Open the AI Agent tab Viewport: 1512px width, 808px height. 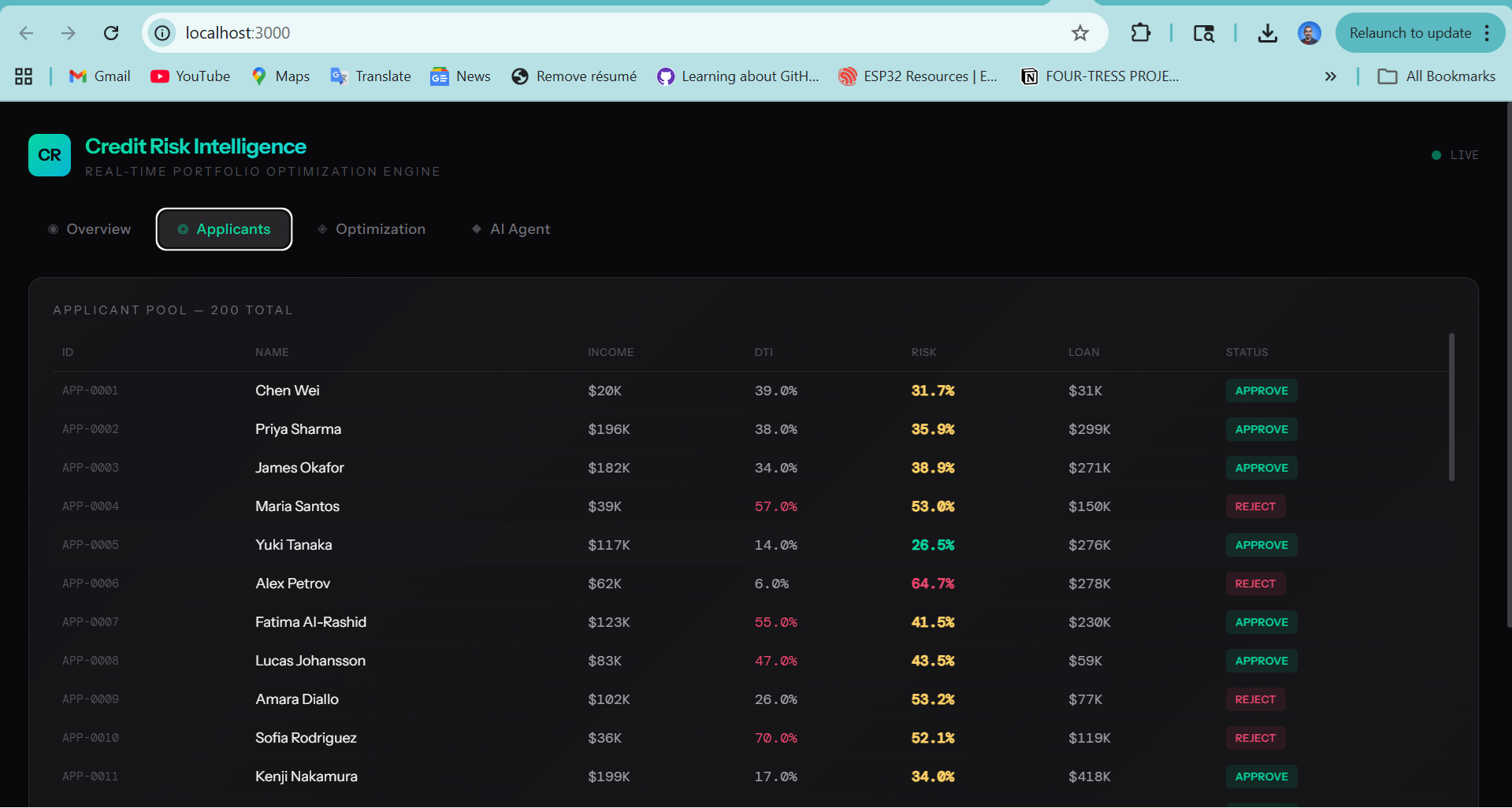click(x=511, y=229)
